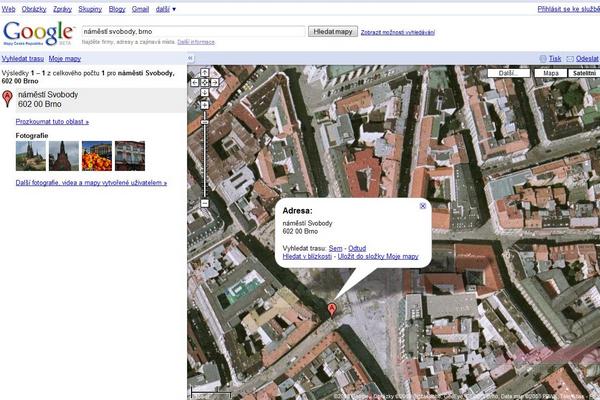The height and width of the screenshot is (400, 600).
Task: Click red marker A on the map
Action: (332, 309)
